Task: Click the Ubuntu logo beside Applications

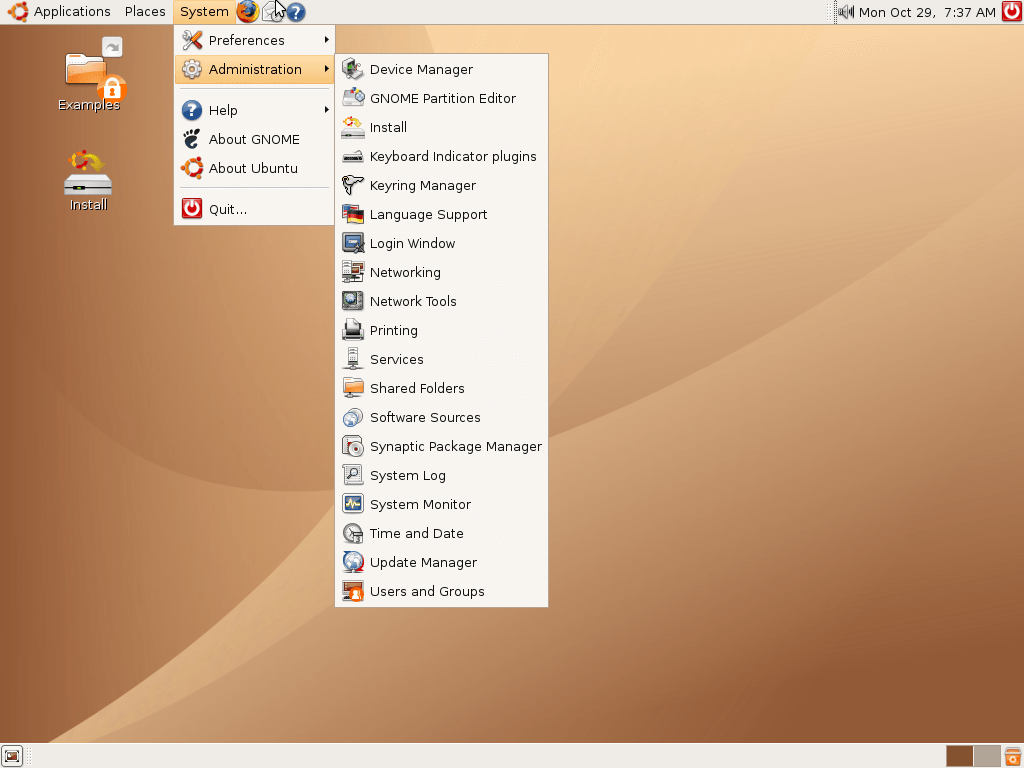Action: (18, 12)
